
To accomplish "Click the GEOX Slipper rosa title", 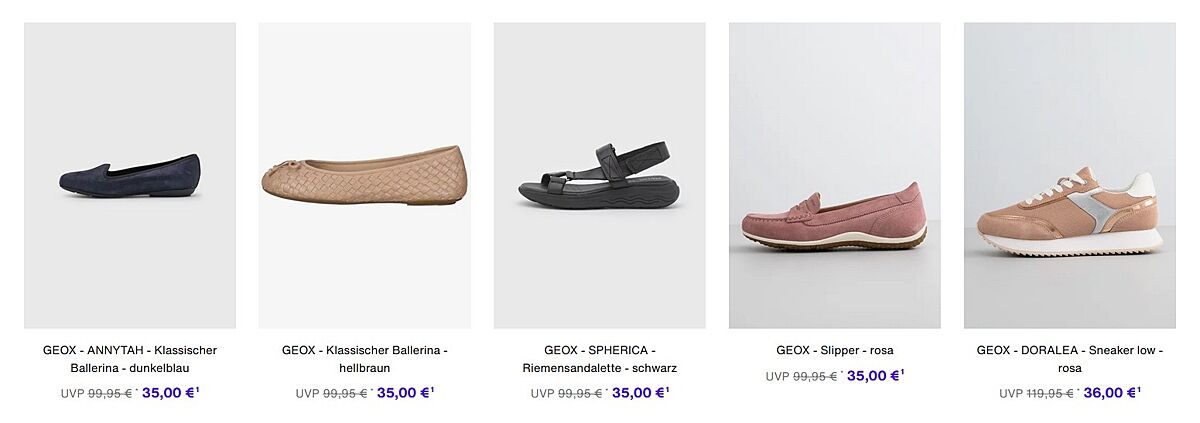I will tap(834, 350).
